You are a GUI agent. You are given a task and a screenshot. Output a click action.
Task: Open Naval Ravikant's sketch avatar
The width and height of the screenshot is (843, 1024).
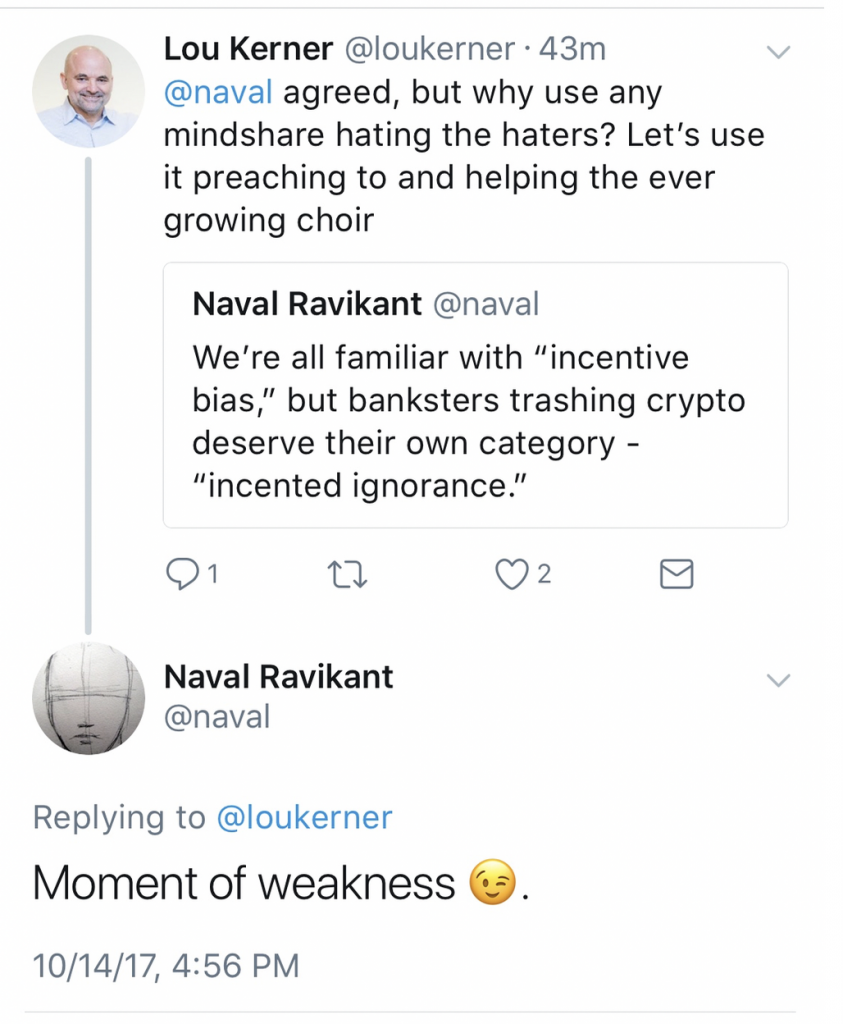pyautogui.click(x=88, y=697)
